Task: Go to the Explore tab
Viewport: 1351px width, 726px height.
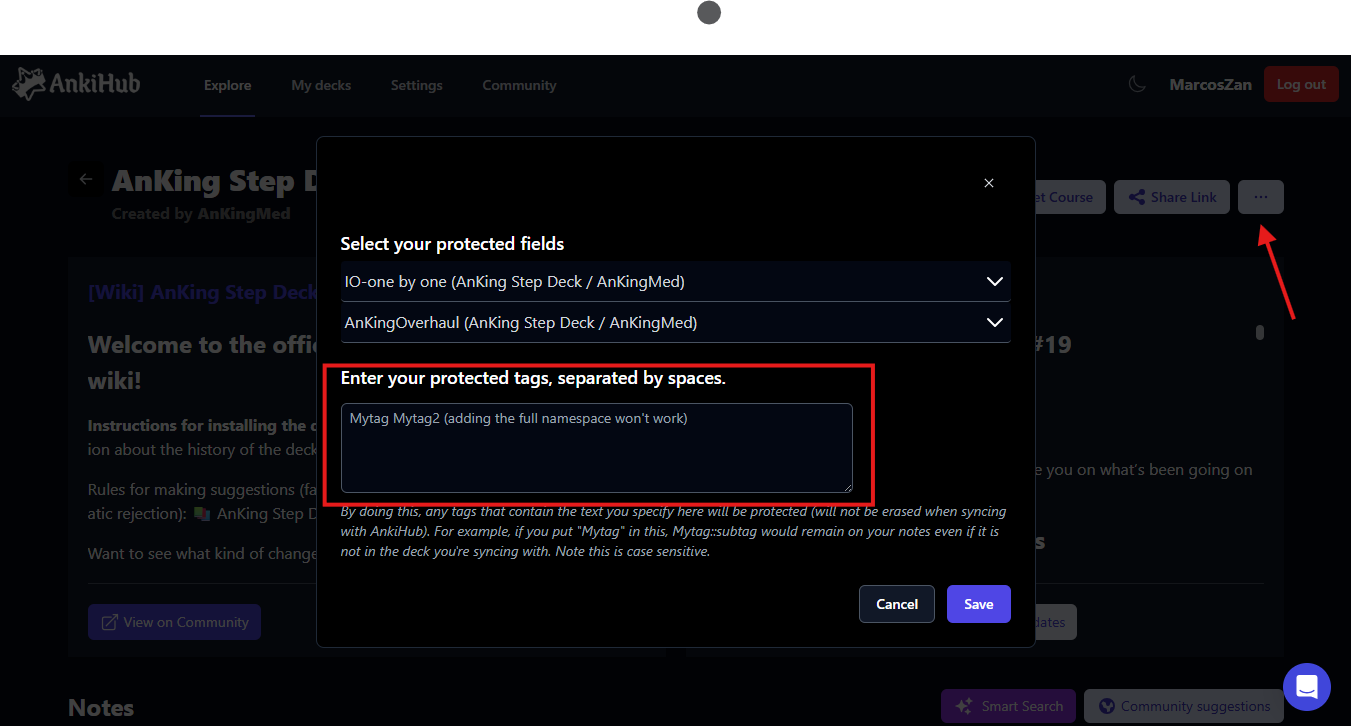Action: pos(227,85)
